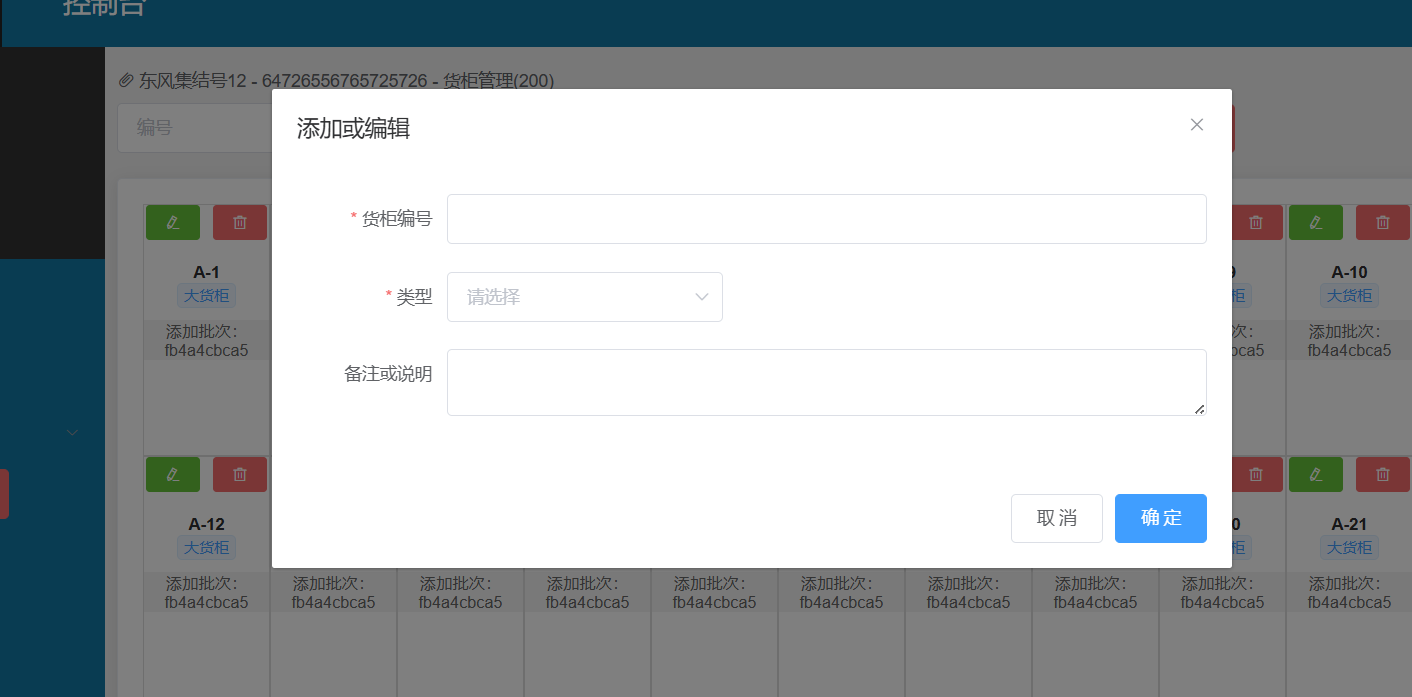Select the 大货柜 tag under A-1
Screen dimensions: 1412x697
pyautogui.click(x=206, y=296)
